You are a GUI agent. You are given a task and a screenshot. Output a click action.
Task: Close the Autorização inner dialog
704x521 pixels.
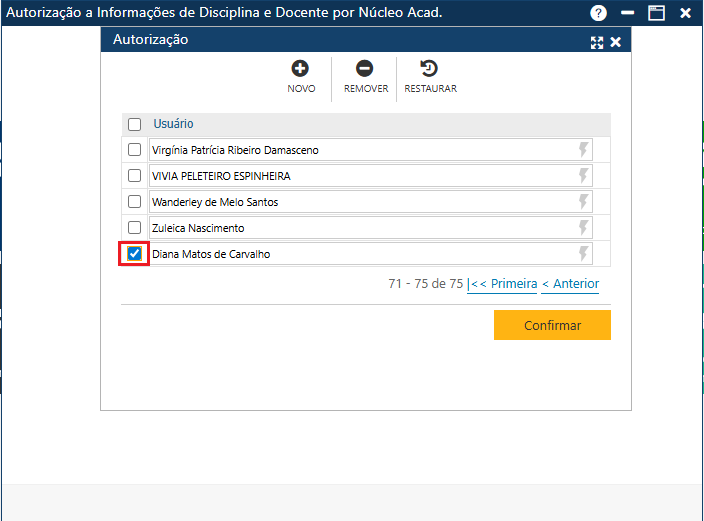[616, 42]
